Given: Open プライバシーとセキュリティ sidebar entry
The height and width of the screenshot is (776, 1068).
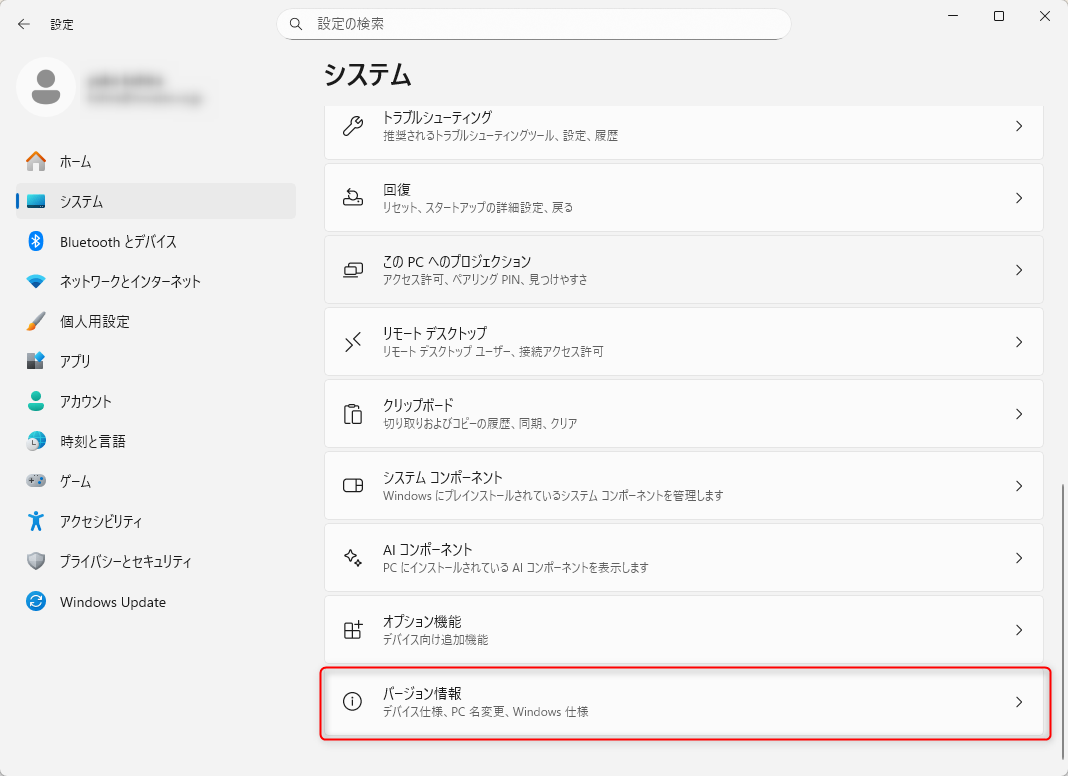Looking at the screenshot, I should (156, 561).
